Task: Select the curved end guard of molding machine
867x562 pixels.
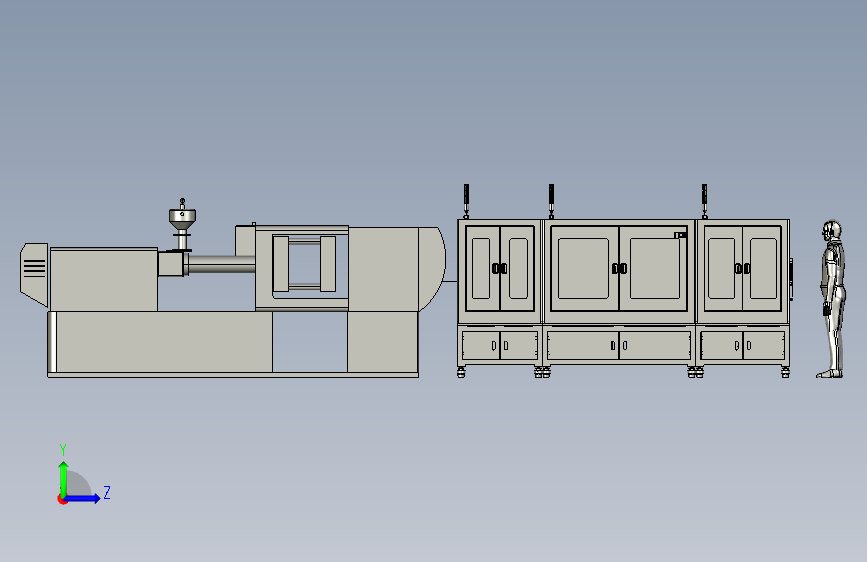Action: pos(432,269)
